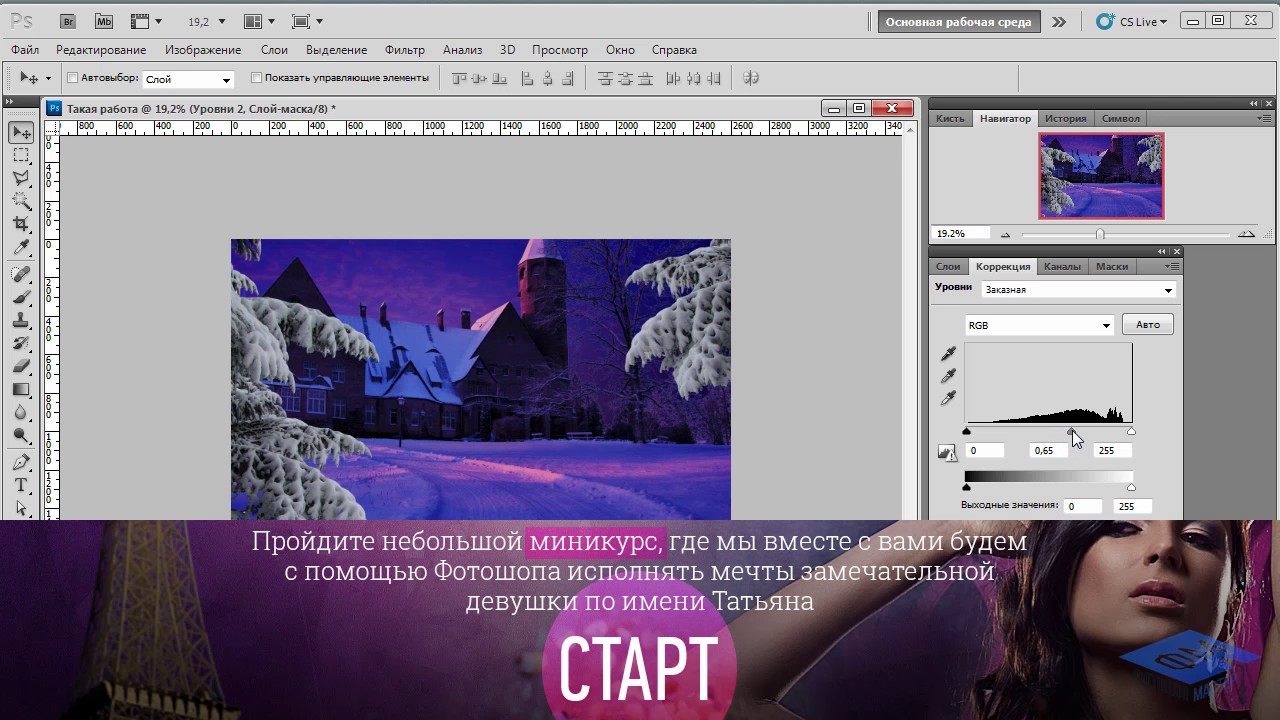This screenshot has height=720, width=1280.
Task: Open the Фильтр menu
Action: click(x=405, y=50)
